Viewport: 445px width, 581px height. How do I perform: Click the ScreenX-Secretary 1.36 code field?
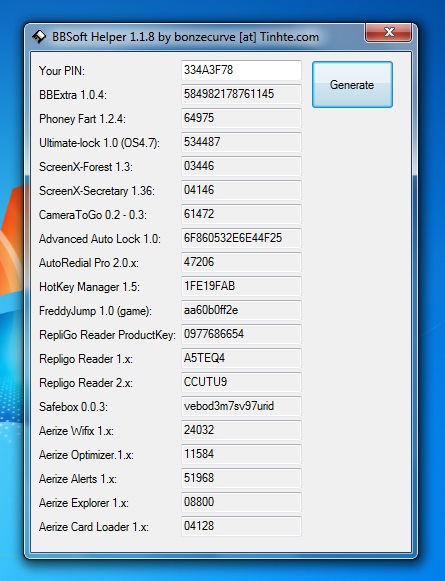[x=241, y=190]
